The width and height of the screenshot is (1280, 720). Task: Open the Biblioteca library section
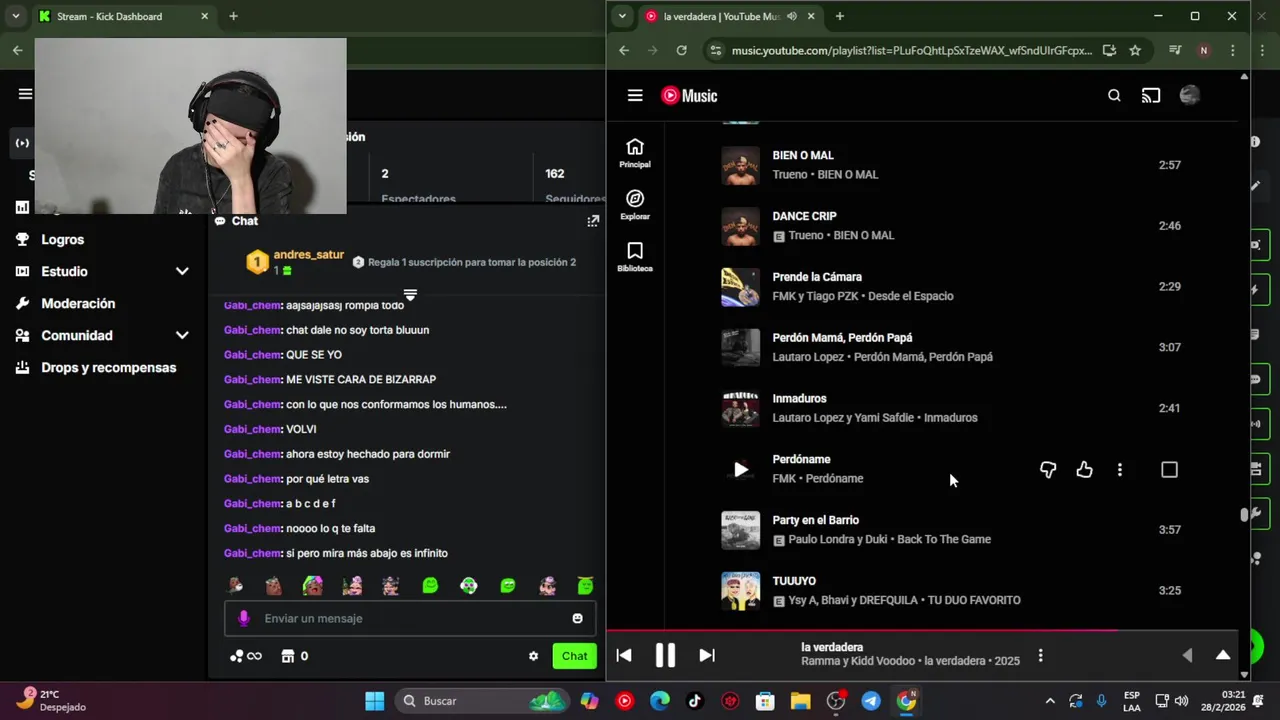pos(635,257)
